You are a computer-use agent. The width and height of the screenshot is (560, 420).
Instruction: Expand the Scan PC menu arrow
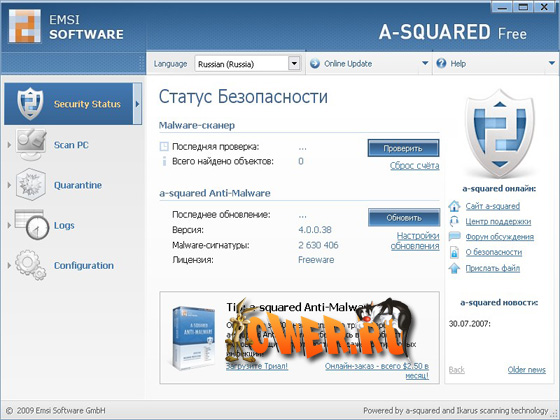pos(9,145)
